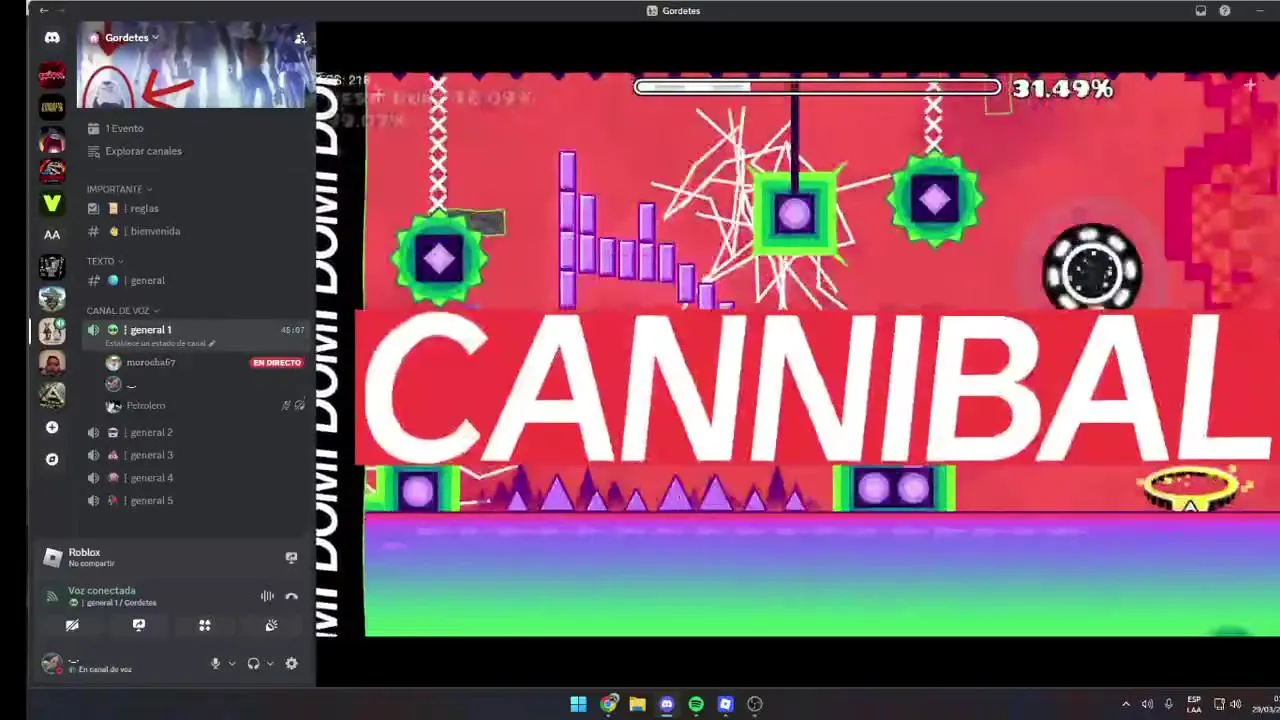Click Voz conectada status text

pos(102,591)
